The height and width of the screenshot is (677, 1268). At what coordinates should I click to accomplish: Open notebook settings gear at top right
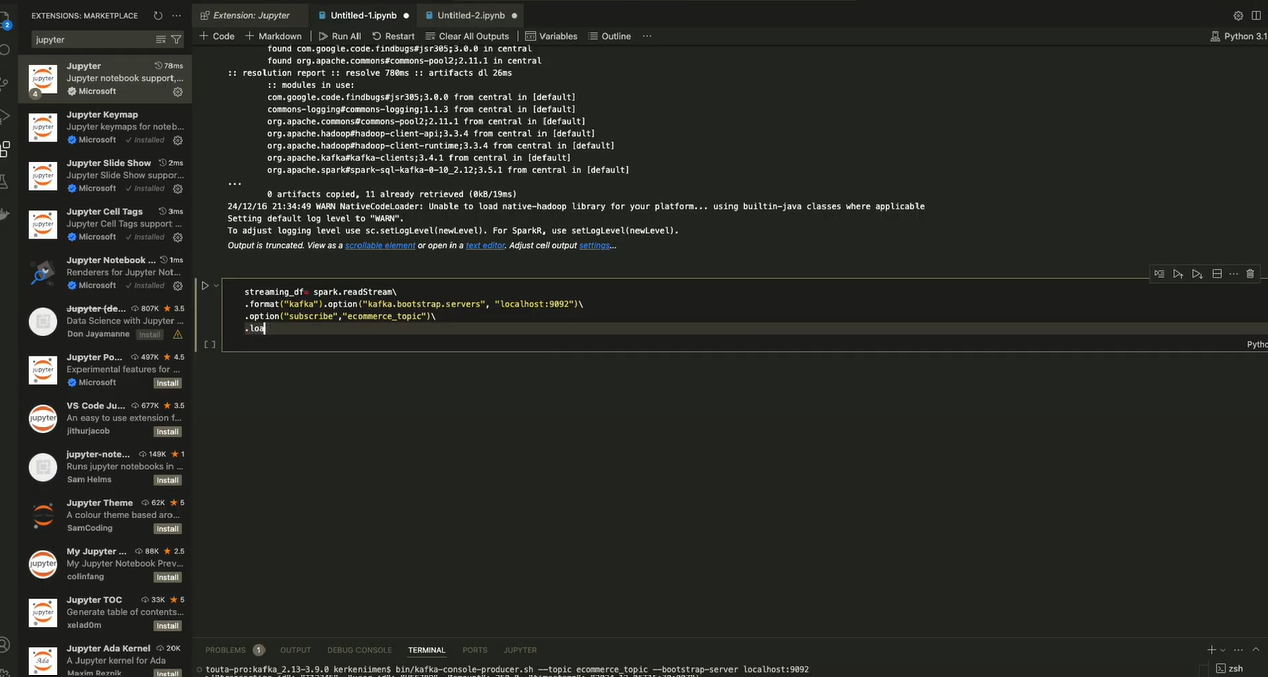1238,16
